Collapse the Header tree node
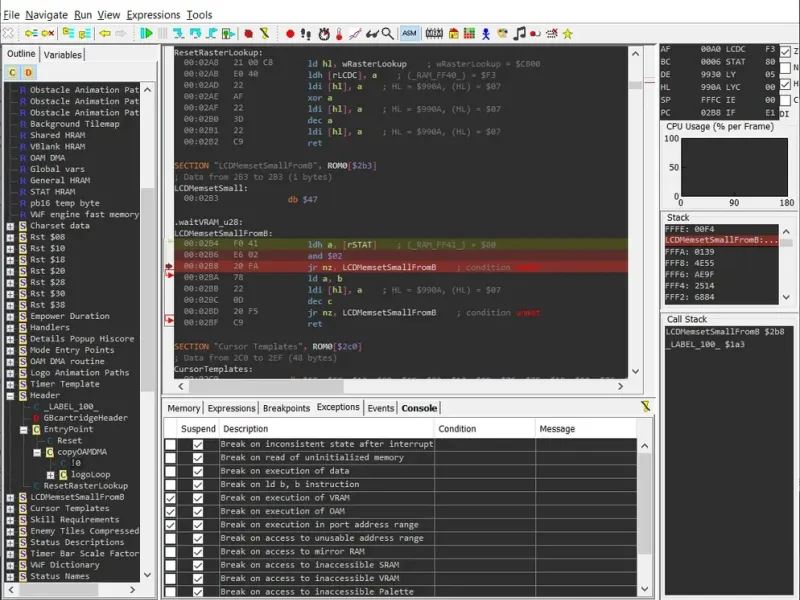The image size is (800, 600). click(x=11, y=395)
